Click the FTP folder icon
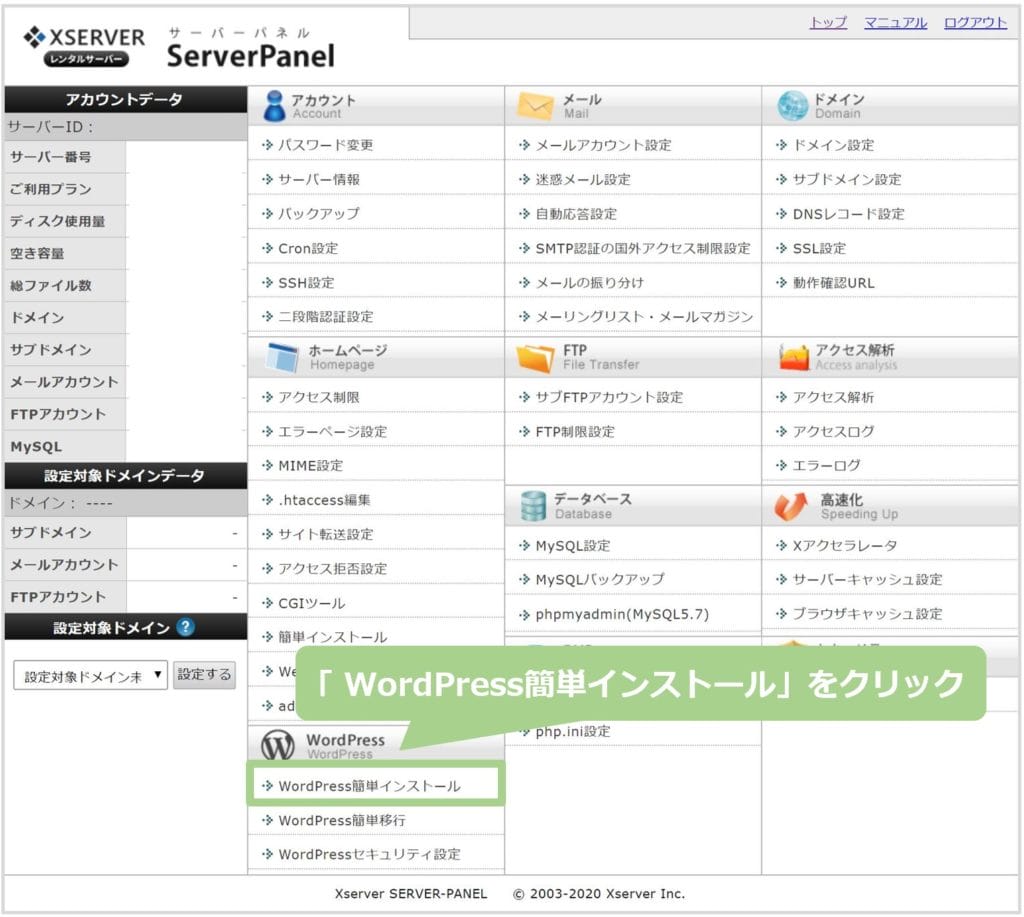This screenshot has height=917, width=1024. pos(535,357)
